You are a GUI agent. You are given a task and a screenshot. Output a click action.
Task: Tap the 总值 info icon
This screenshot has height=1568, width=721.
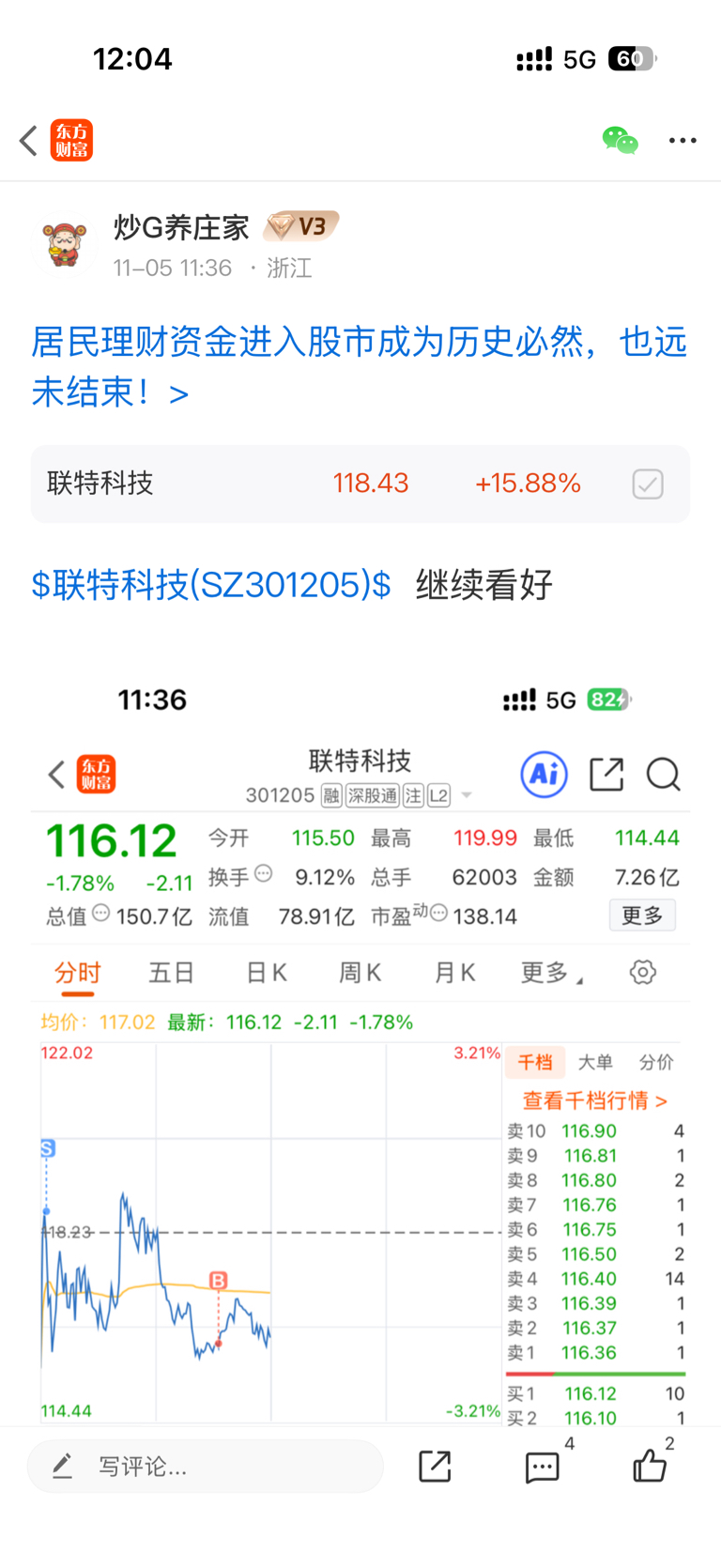(100, 913)
